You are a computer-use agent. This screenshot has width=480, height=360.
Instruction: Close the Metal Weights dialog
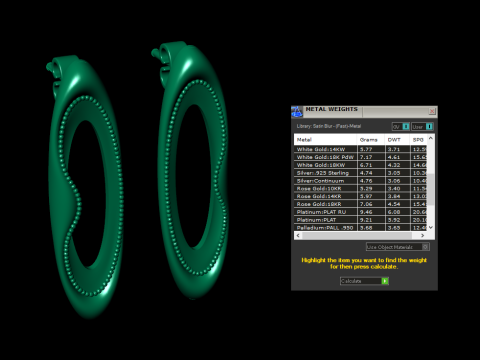432,111
